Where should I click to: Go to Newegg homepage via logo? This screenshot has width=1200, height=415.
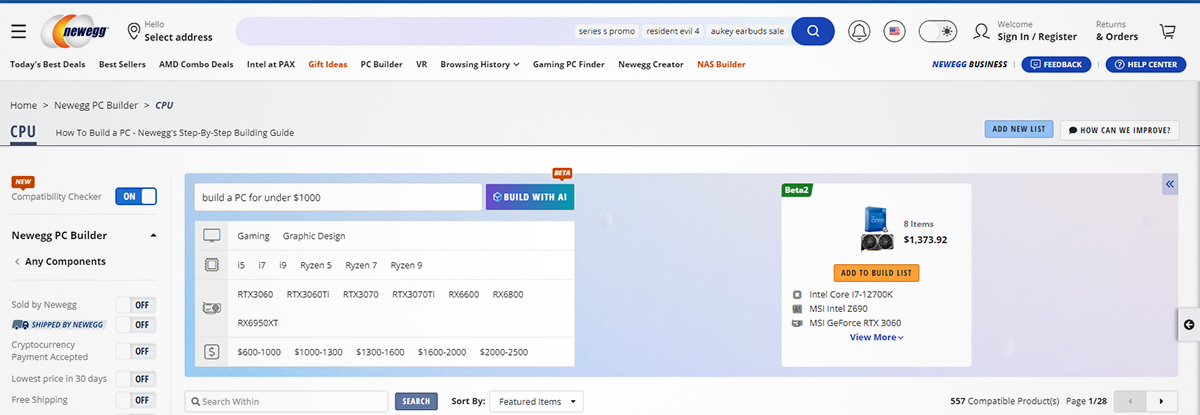tap(75, 31)
